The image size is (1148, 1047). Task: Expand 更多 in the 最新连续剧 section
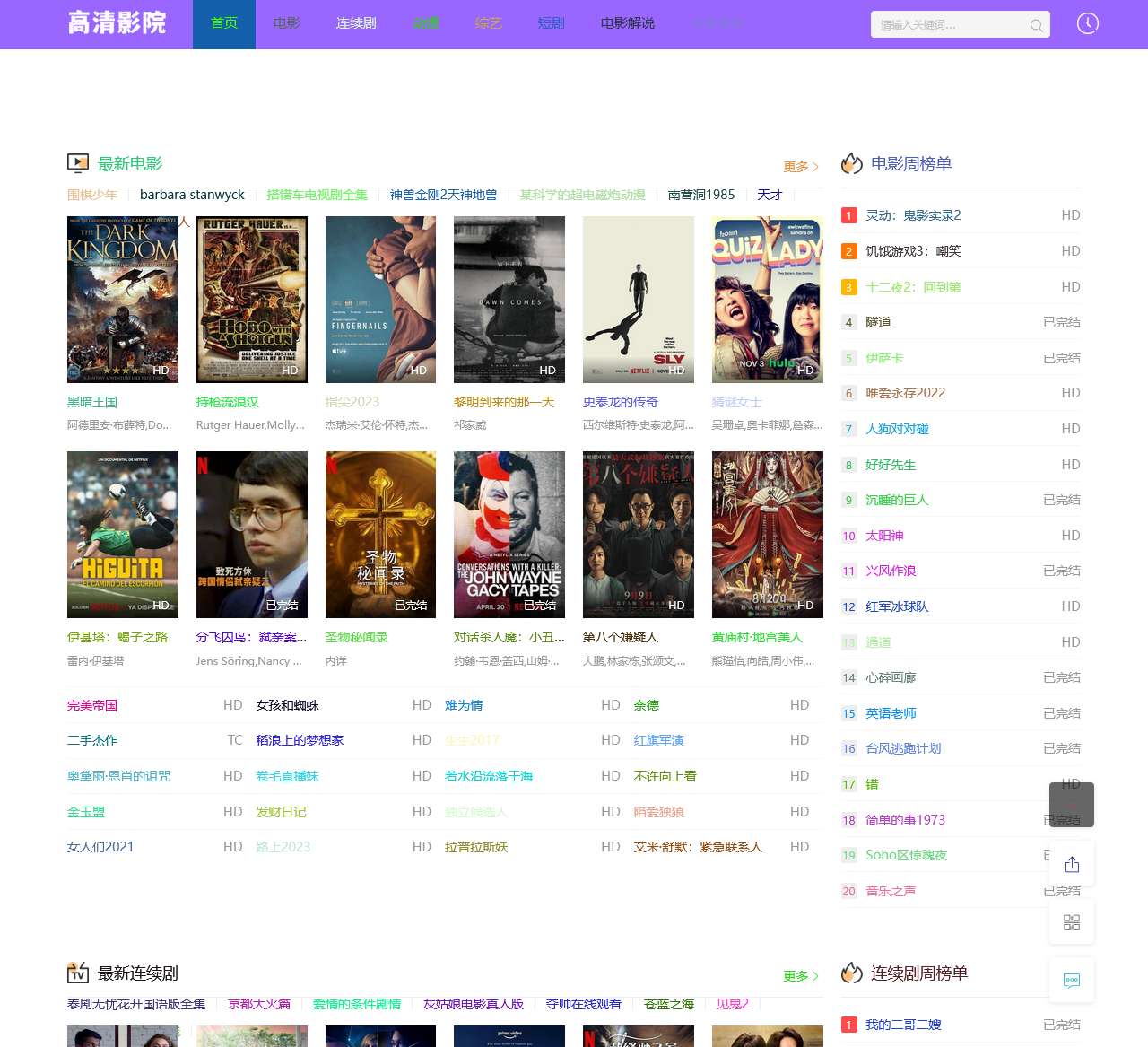(x=801, y=976)
